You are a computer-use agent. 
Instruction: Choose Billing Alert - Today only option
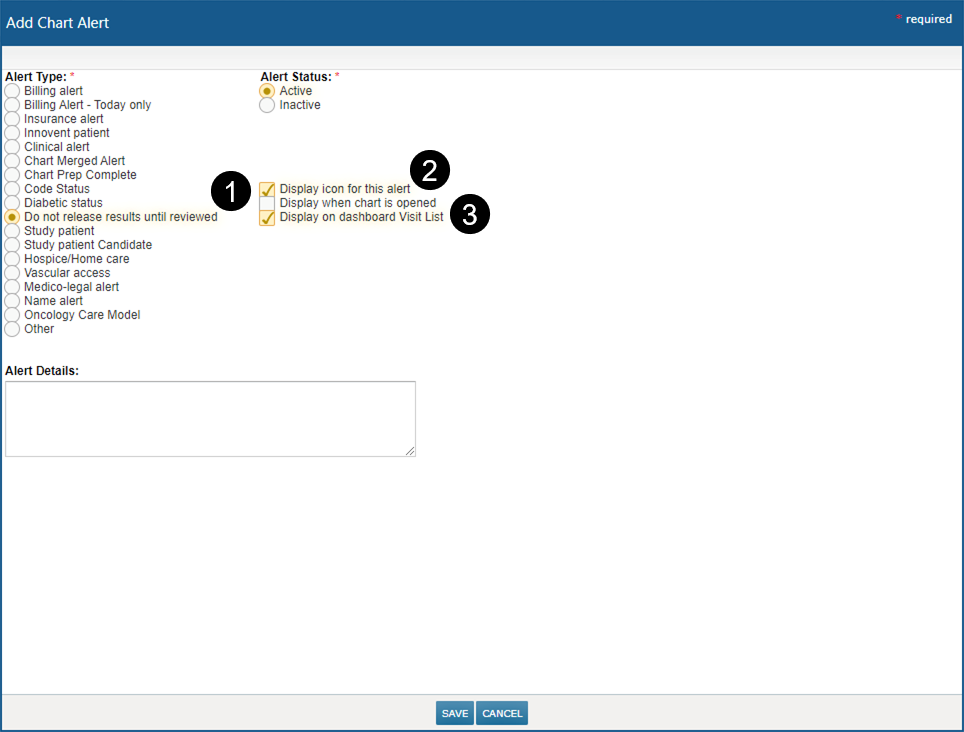pos(12,105)
